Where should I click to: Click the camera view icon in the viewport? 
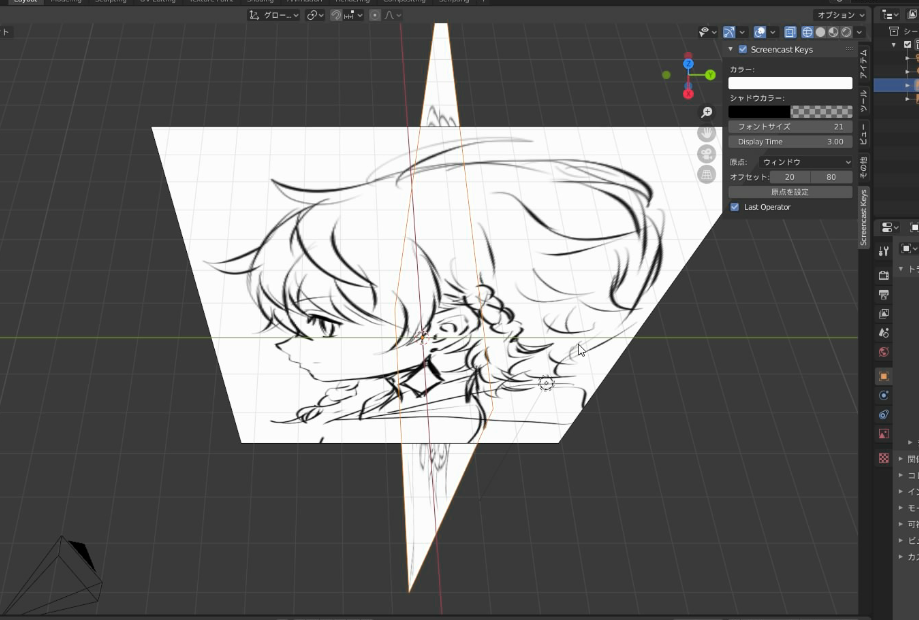coord(706,154)
